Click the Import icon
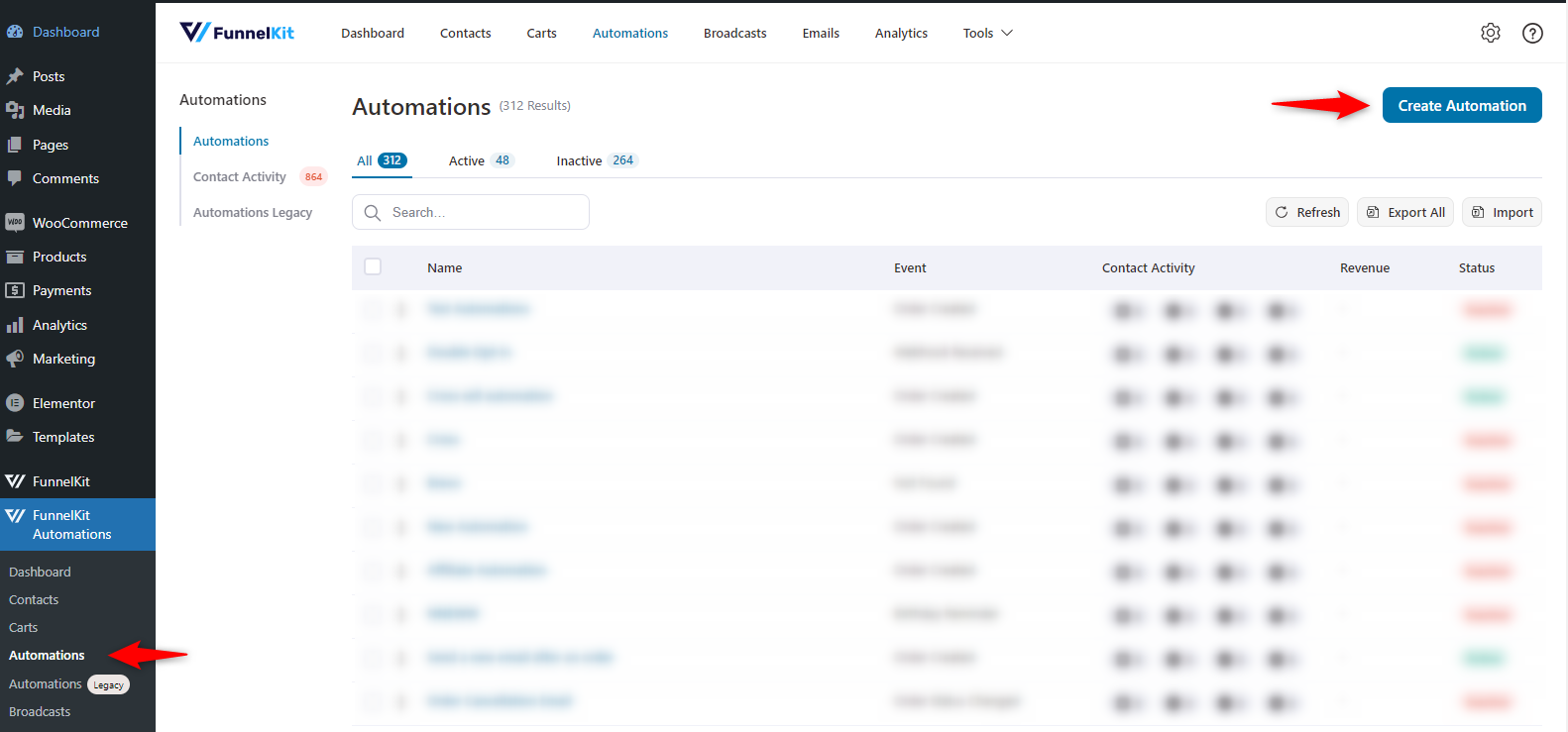Image resolution: width=1568 pixels, height=732 pixels. tap(1478, 212)
